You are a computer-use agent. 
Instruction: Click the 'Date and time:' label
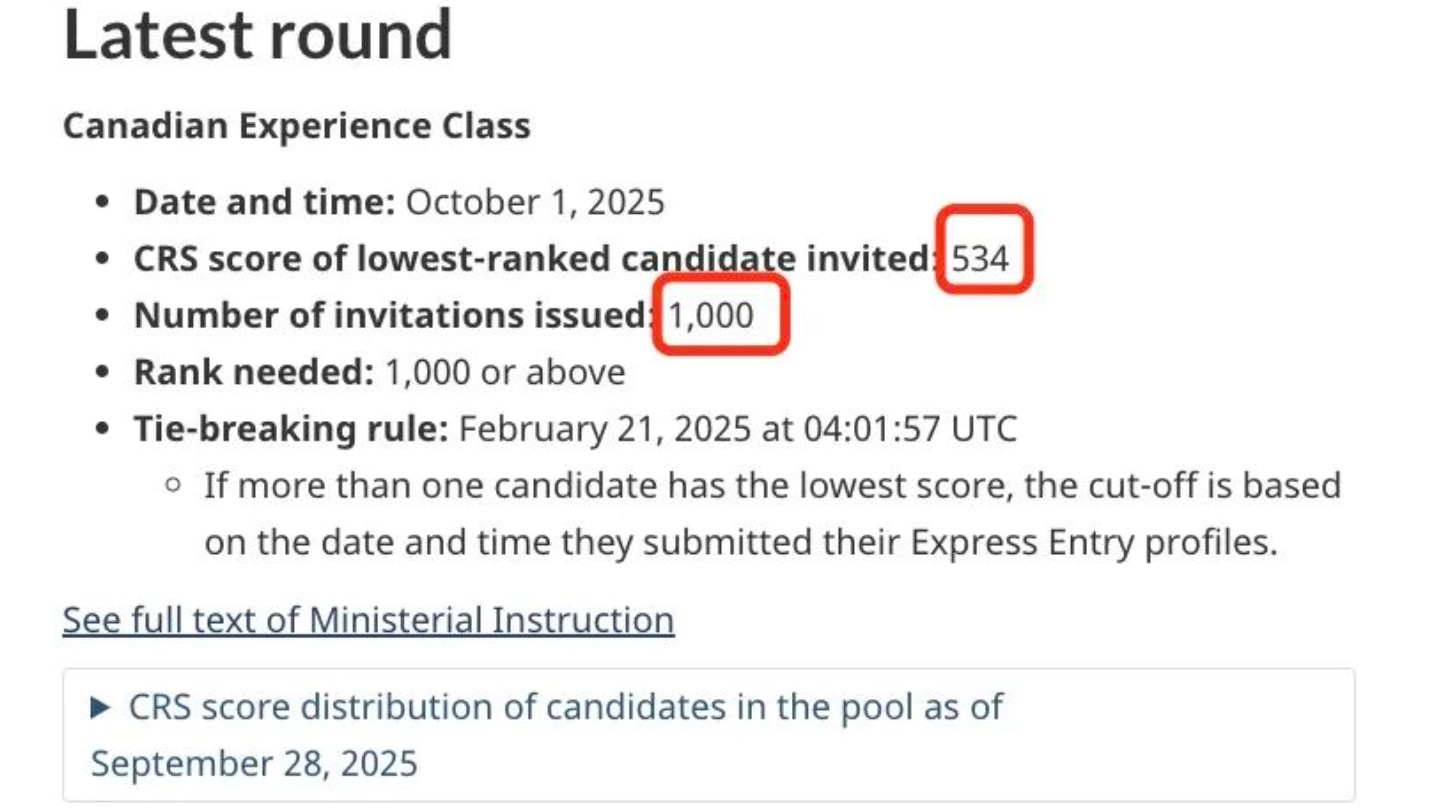click(265, 203)
